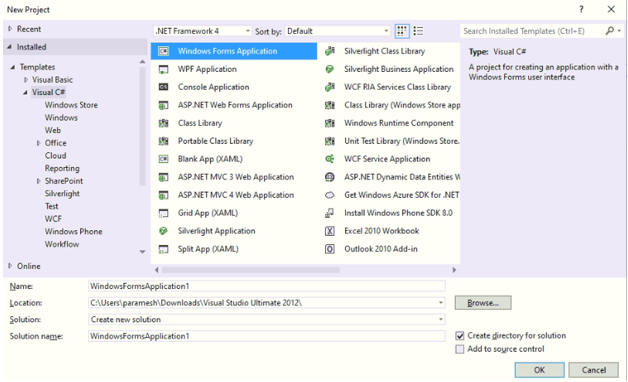
Task: Click the help question mark button
Action: [581, 10]
